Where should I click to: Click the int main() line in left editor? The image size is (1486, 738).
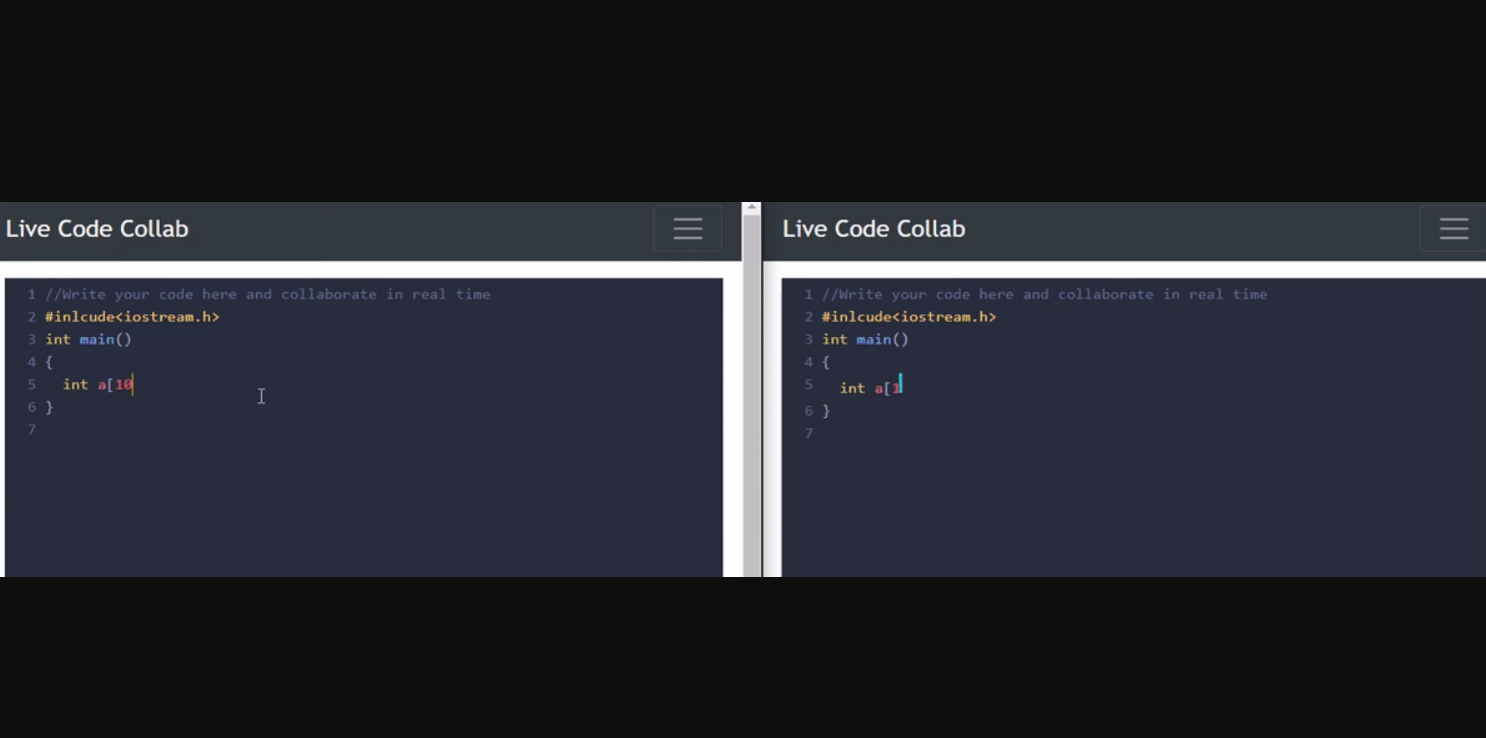click(88, 340)
